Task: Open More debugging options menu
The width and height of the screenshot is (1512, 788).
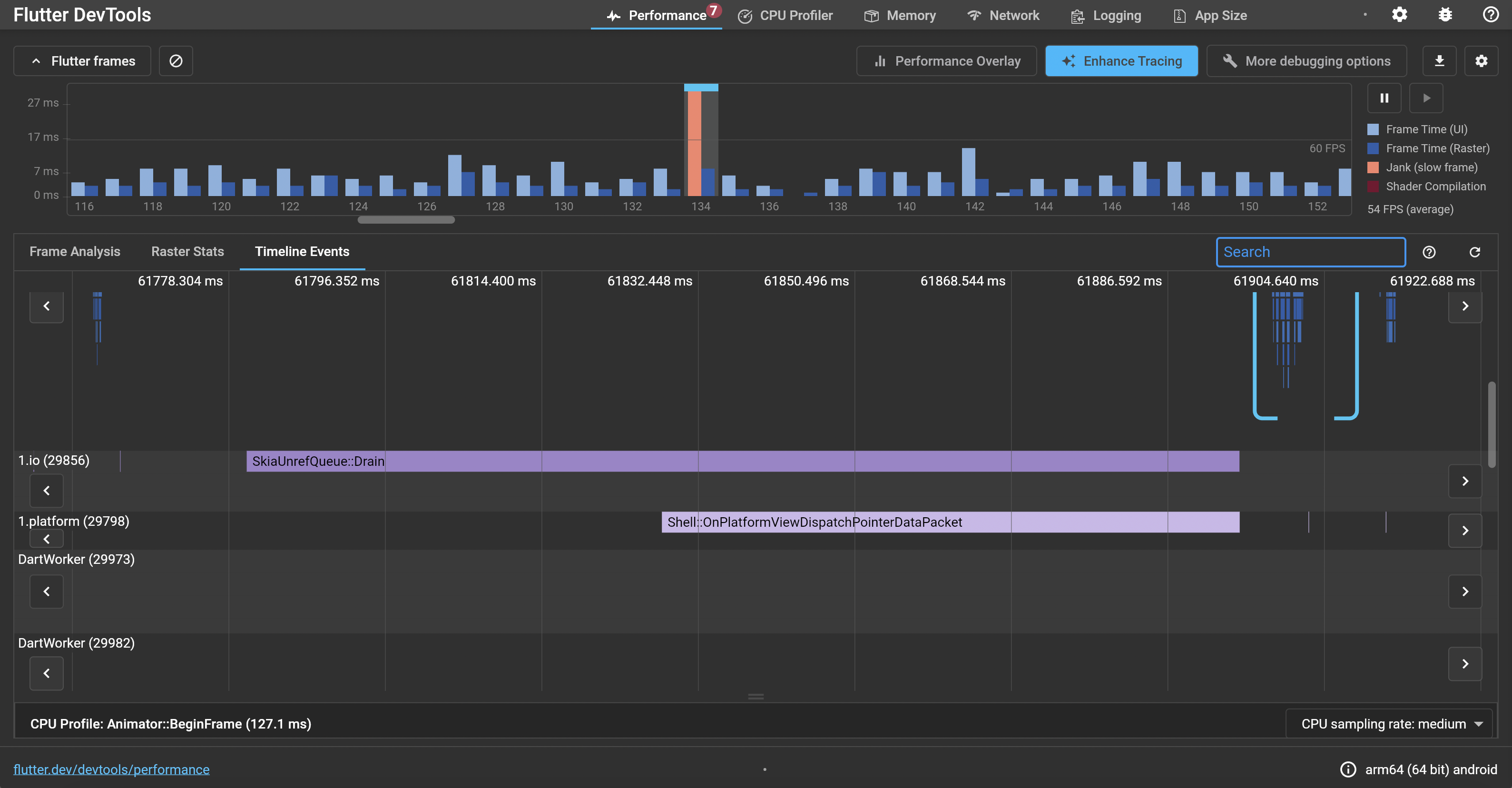Action: 1306,61
